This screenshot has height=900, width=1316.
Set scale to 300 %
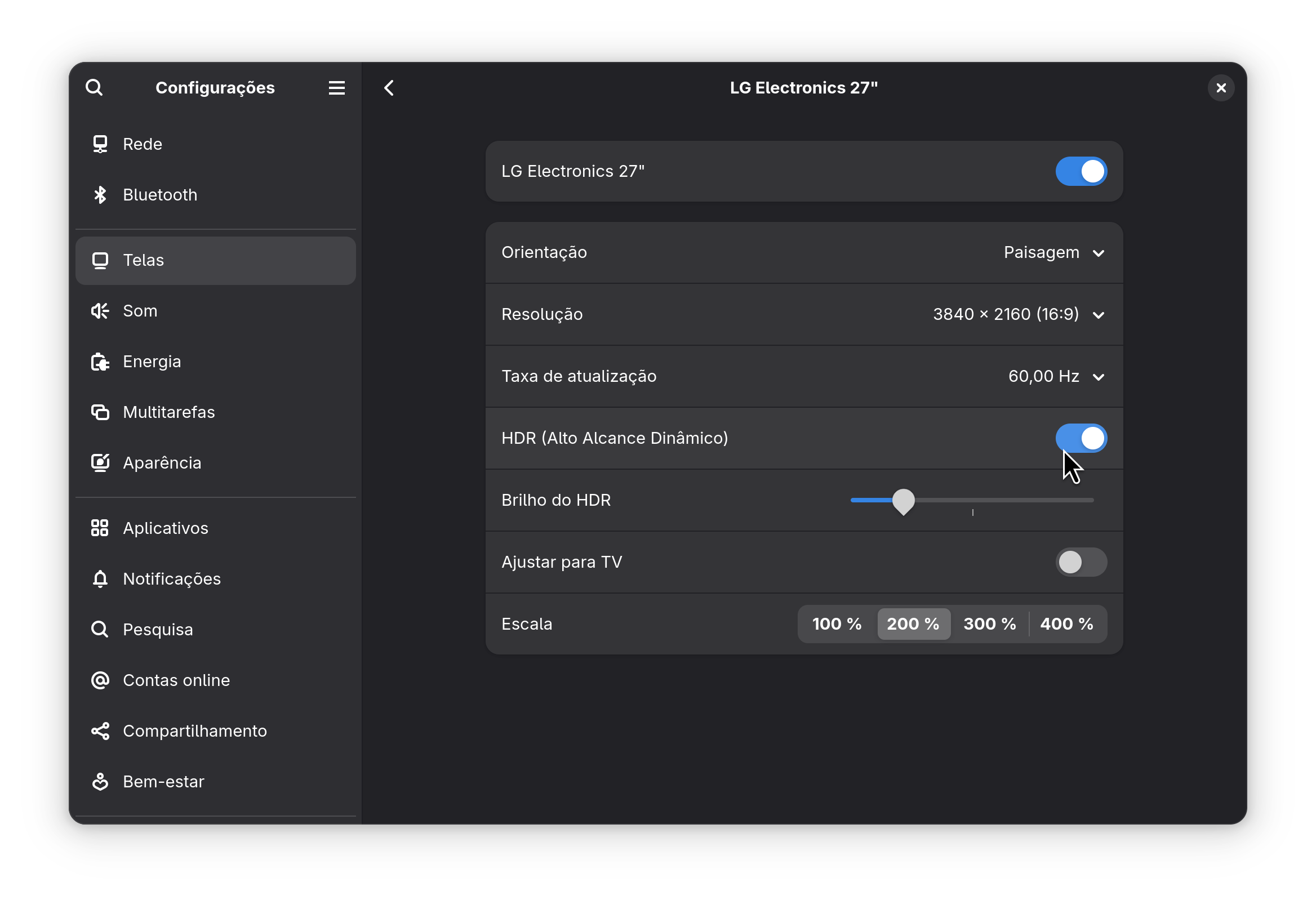(990, 624)
